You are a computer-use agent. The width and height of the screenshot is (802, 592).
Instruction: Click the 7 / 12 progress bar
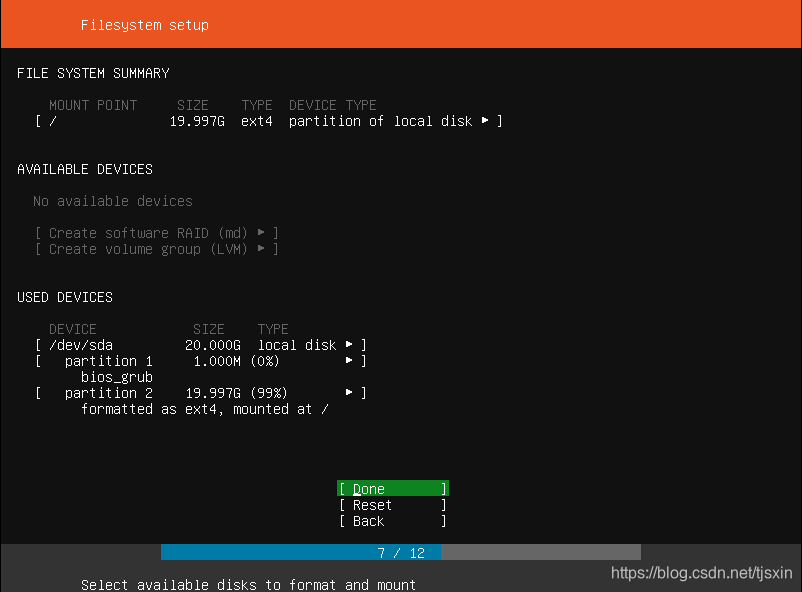click(x=400, y=552)
